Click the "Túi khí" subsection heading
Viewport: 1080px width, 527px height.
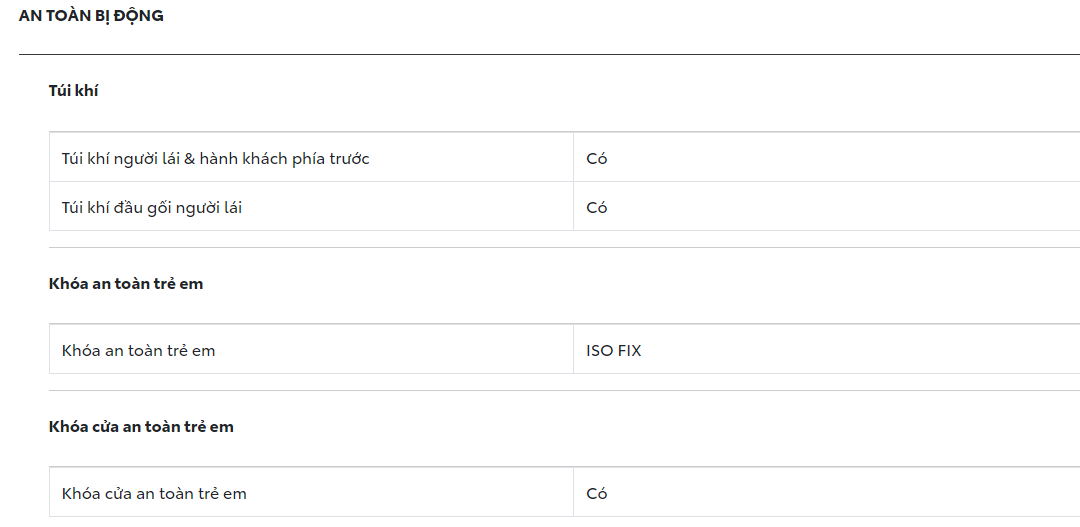coord(74,91)
